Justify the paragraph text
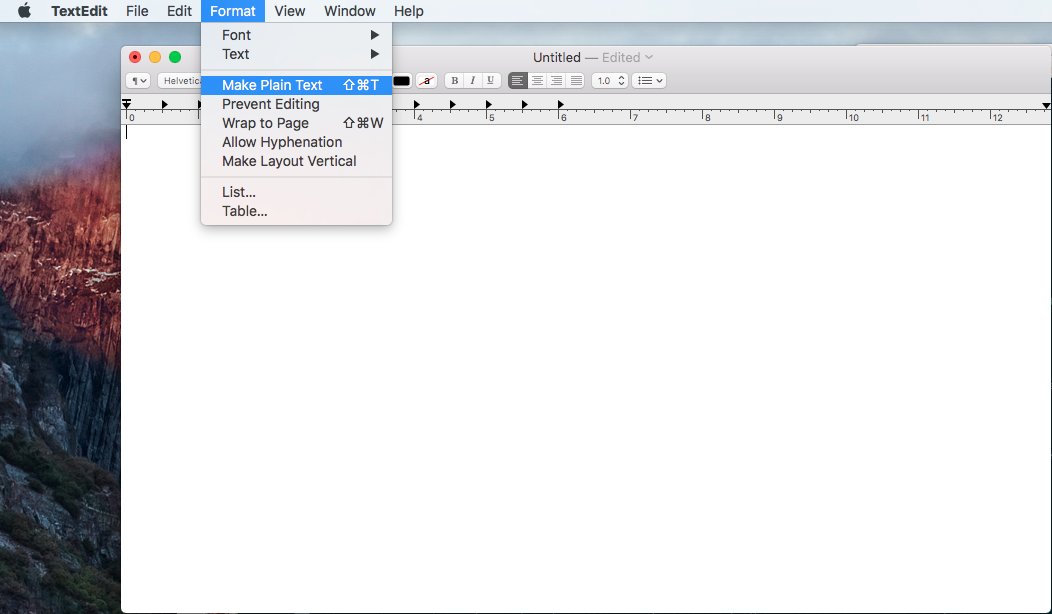Screen dimensions: 1052x614 [x=575, y=81]
